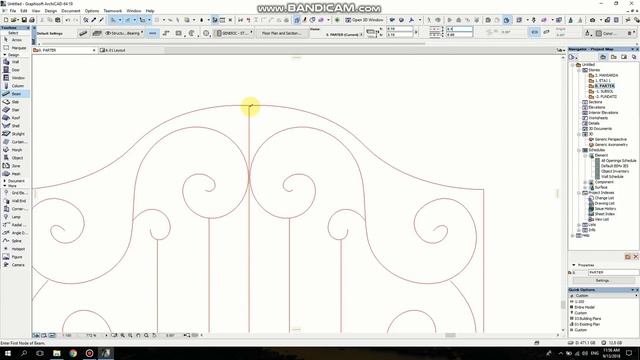Choose the straight beam geometry method

coord(153,33)
